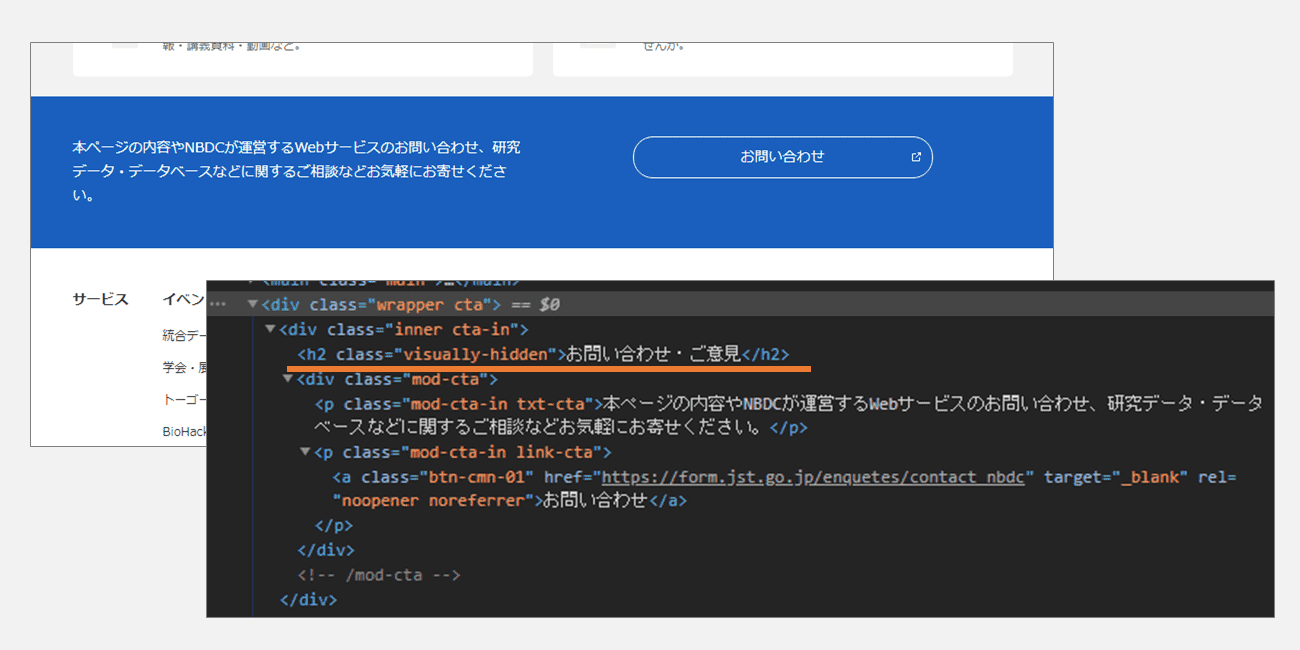Click the /mod-cta HTML comment line
Screen dimensions: 1300x650
coord(379,575)
